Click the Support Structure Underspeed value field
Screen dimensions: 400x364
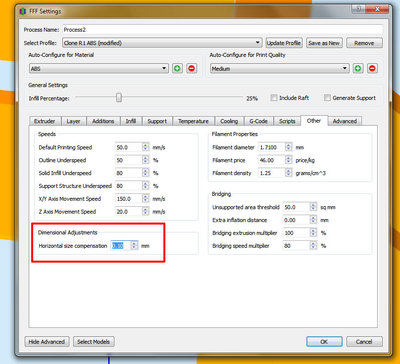[129, 186]
